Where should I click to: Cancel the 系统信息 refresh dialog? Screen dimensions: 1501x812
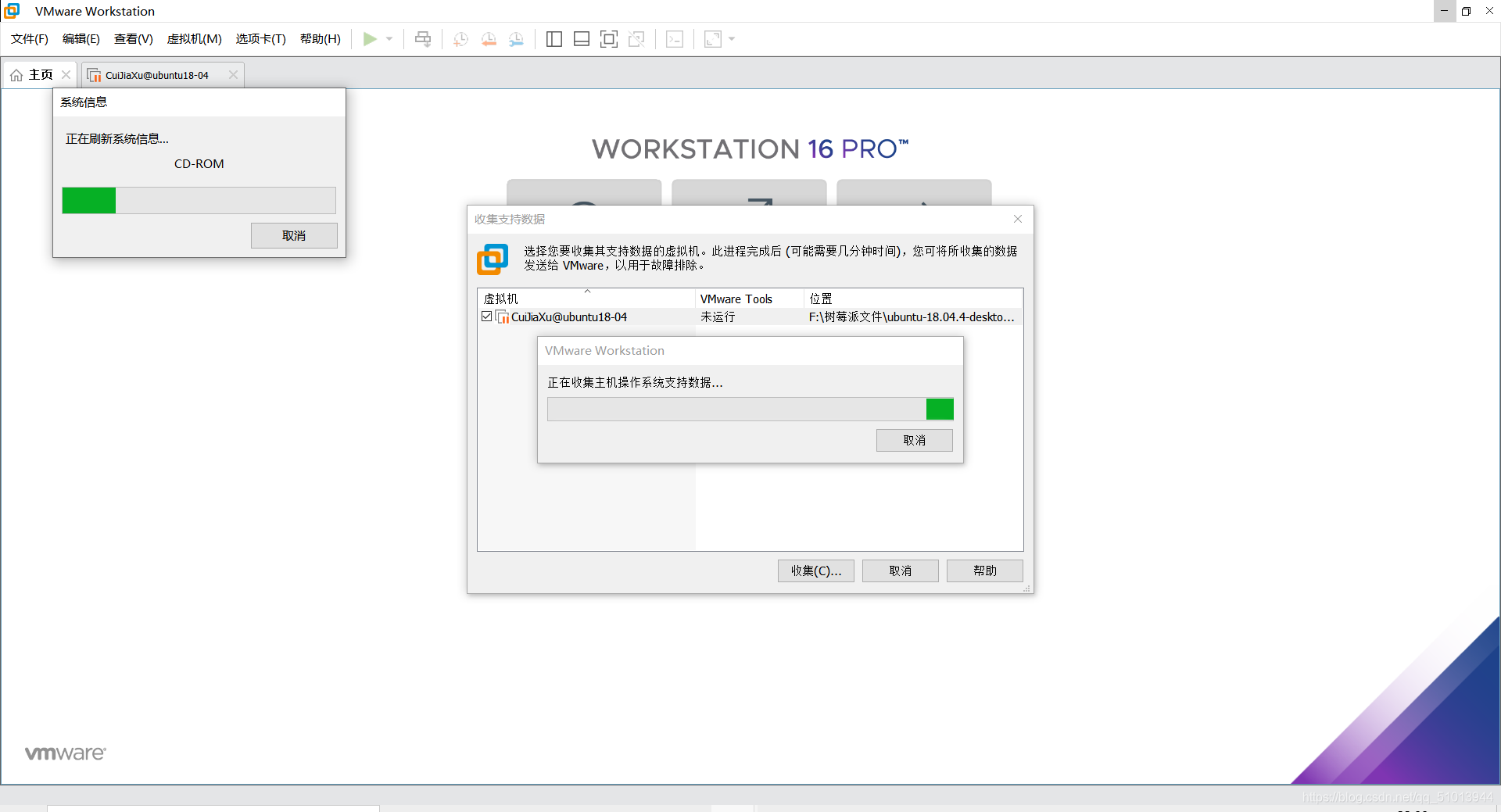click(294, 236)
